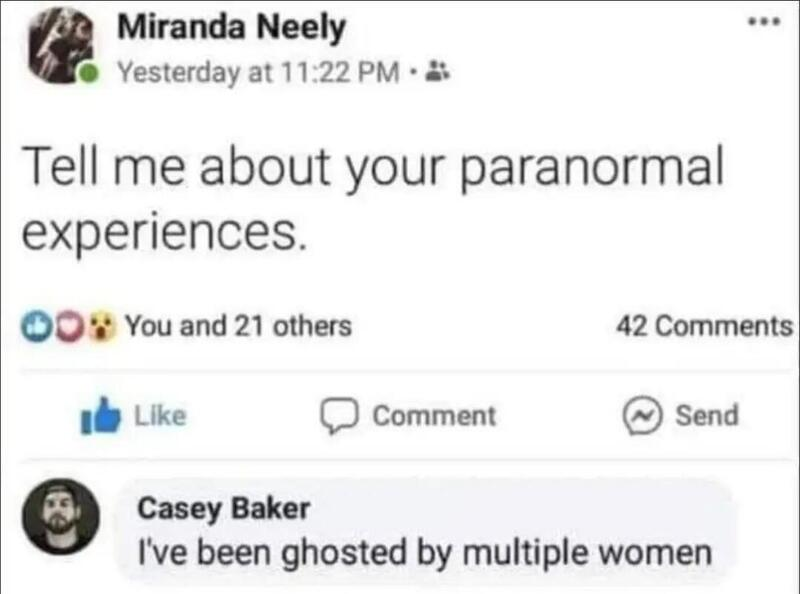
Task: Show who reacted: You and 21 others
Action: pyautogui.click(x=238, y=326)
